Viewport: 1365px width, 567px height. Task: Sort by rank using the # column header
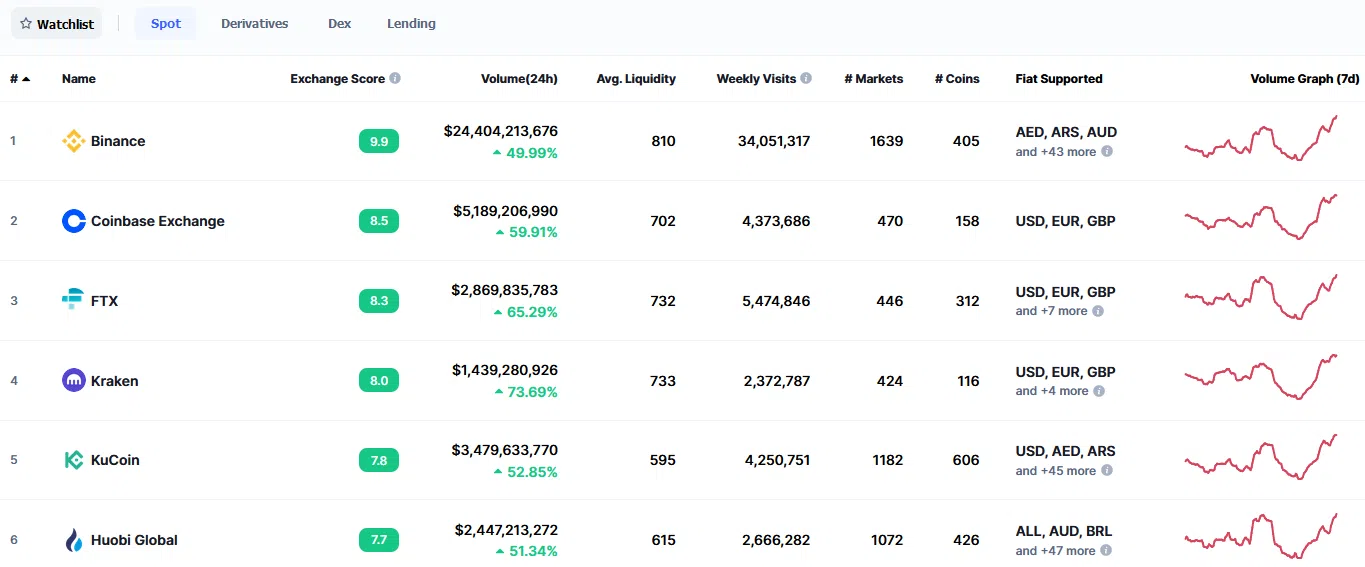click(19, 78)
